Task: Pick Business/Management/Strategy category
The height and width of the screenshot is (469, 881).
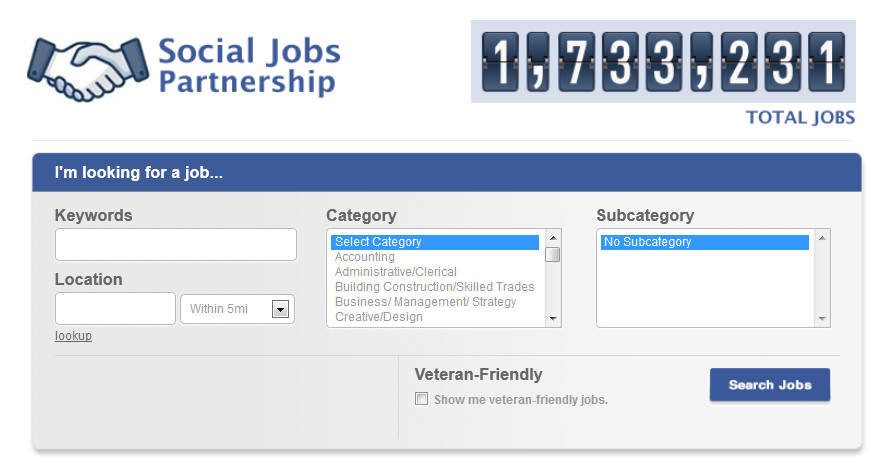Action: 425,302
